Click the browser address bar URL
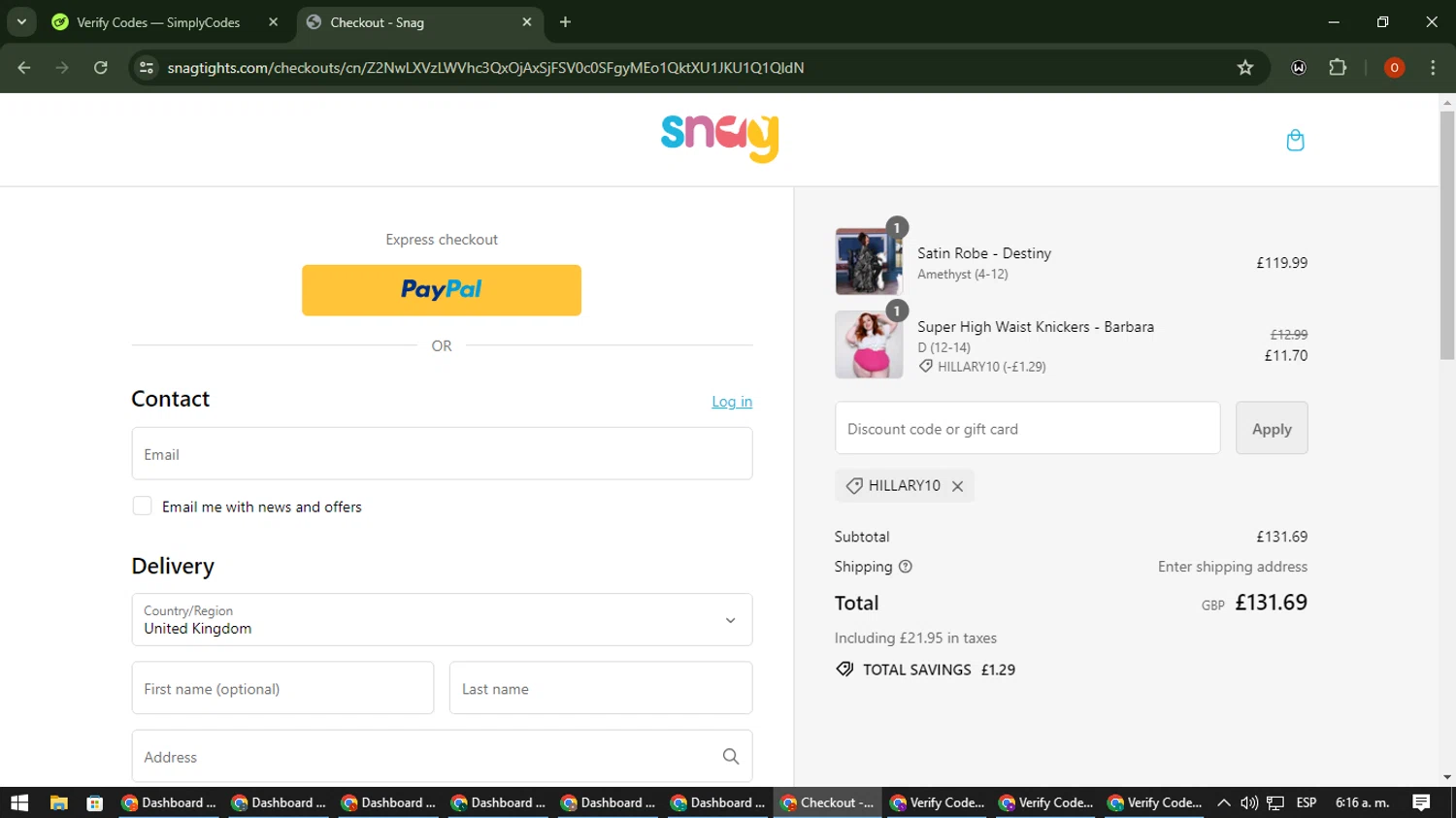Screen dimensions: 1456x818 click(x=485, y=68)
